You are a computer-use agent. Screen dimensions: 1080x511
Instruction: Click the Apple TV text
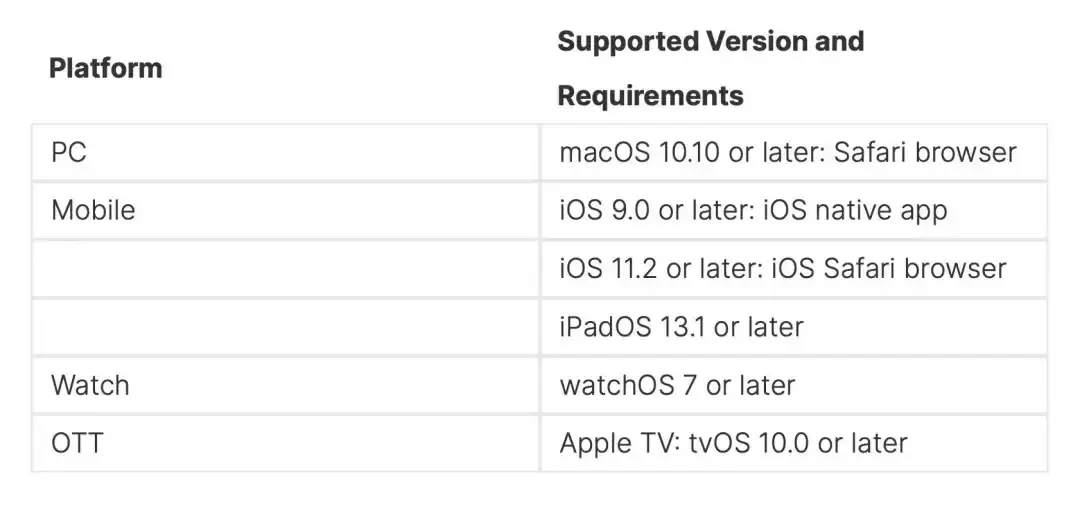[618, 443]
